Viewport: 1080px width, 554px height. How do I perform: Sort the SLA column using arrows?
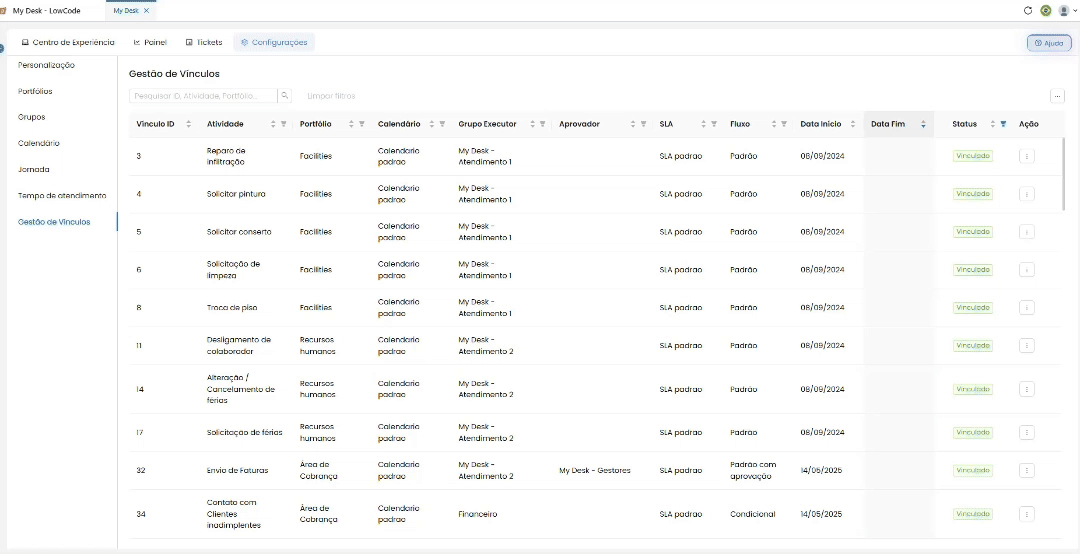click(x=703, y=124)
